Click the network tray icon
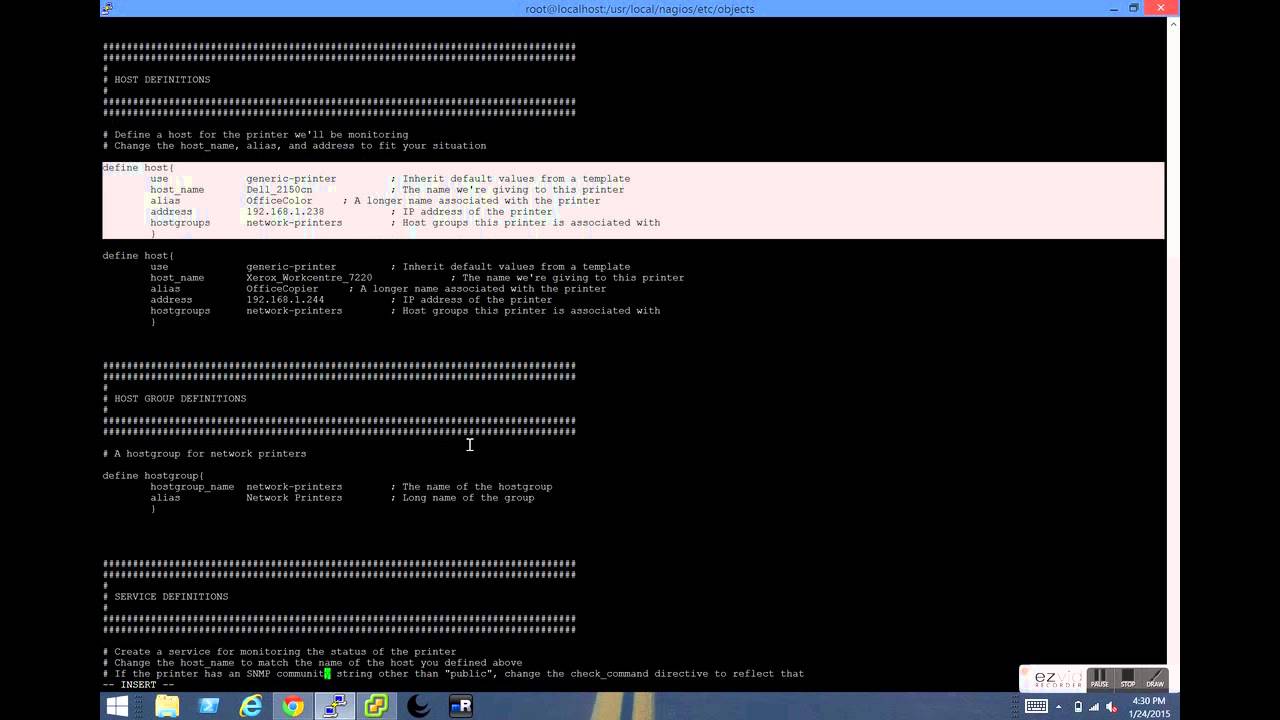 pos(1094,706)
